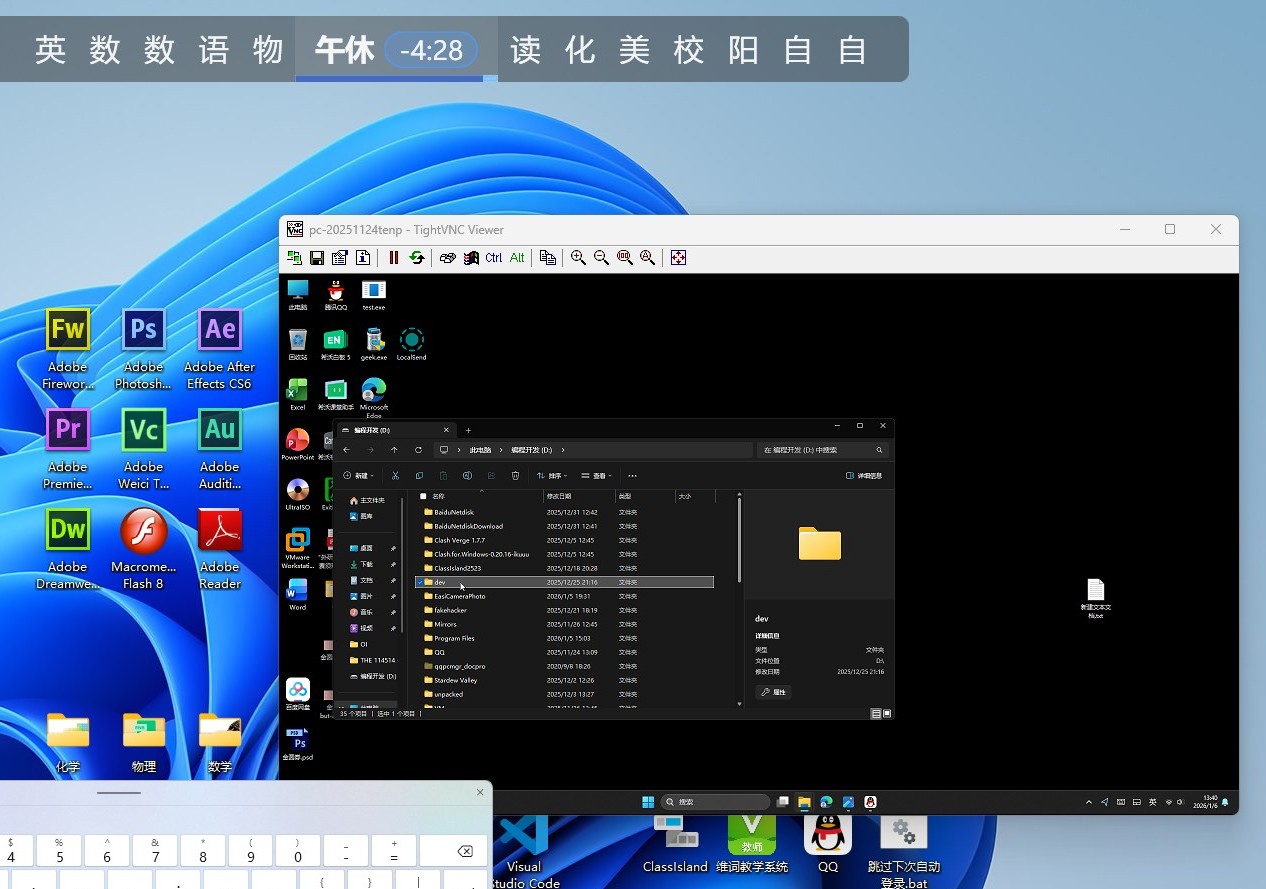The width and height of the screenshot is (1266, 889).
Task: Click the Save session disk icon
Action: (x=317, y=258)
